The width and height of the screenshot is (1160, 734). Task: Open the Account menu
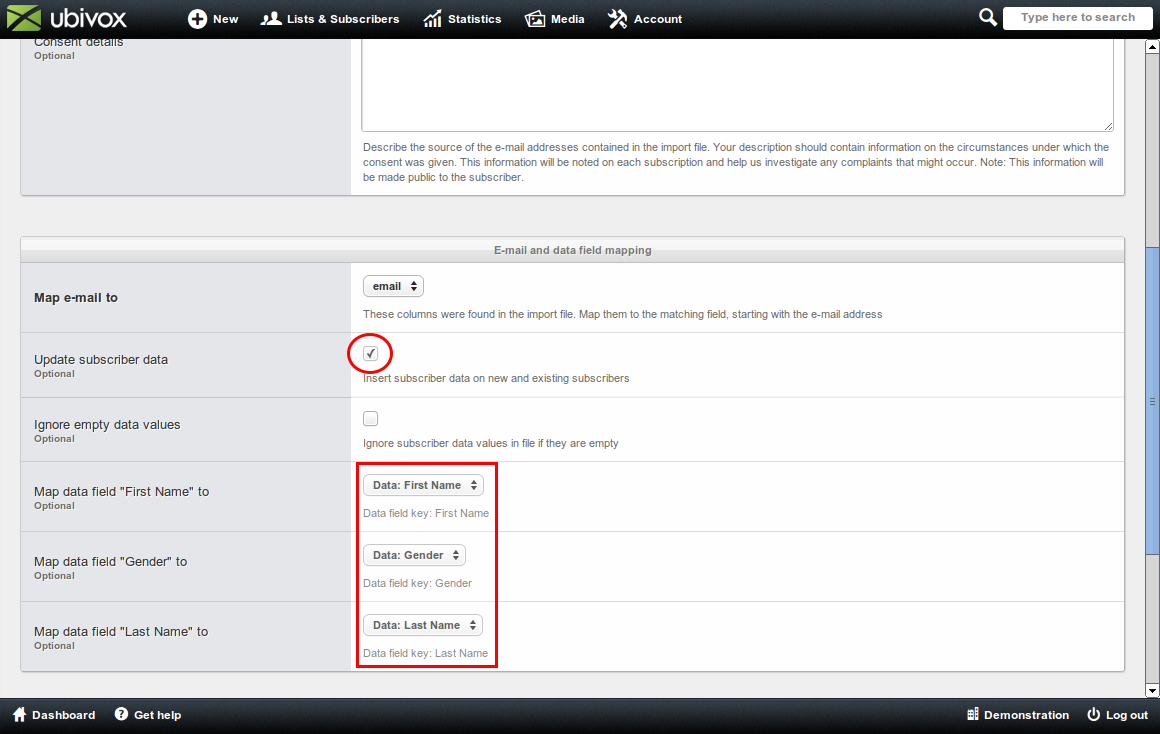click(x=645, y=18)
